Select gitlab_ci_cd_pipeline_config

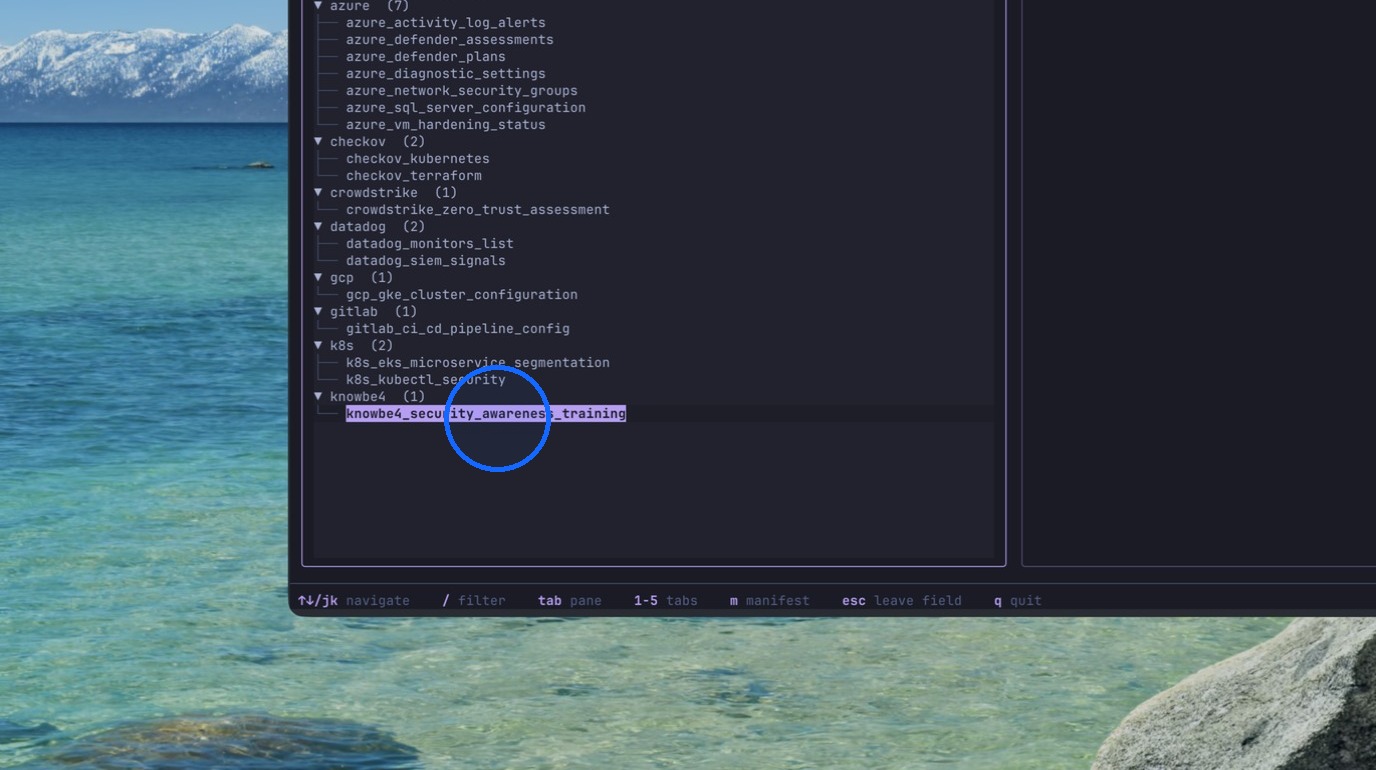[458, 329]
